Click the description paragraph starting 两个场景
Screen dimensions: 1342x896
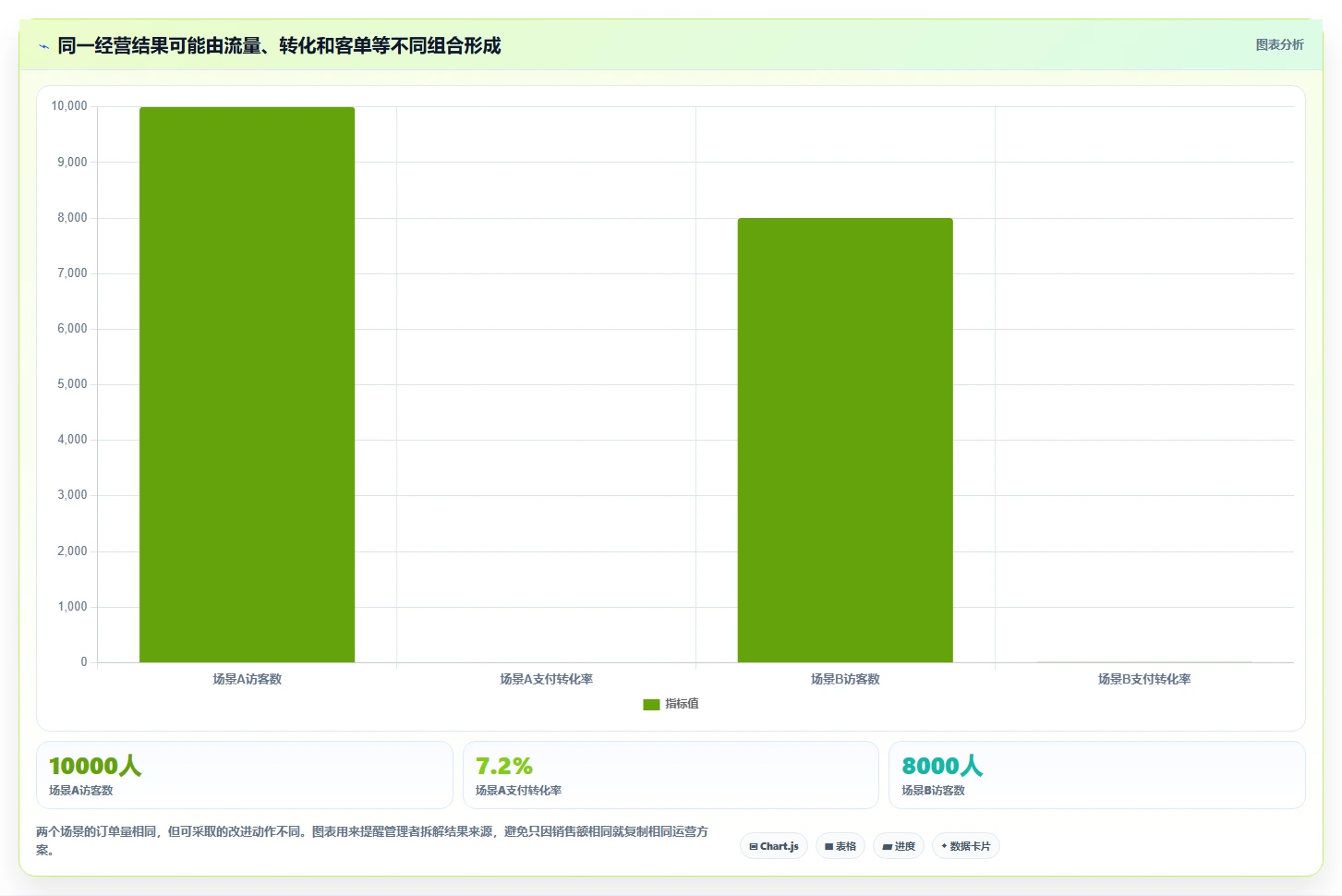(372, 841)
